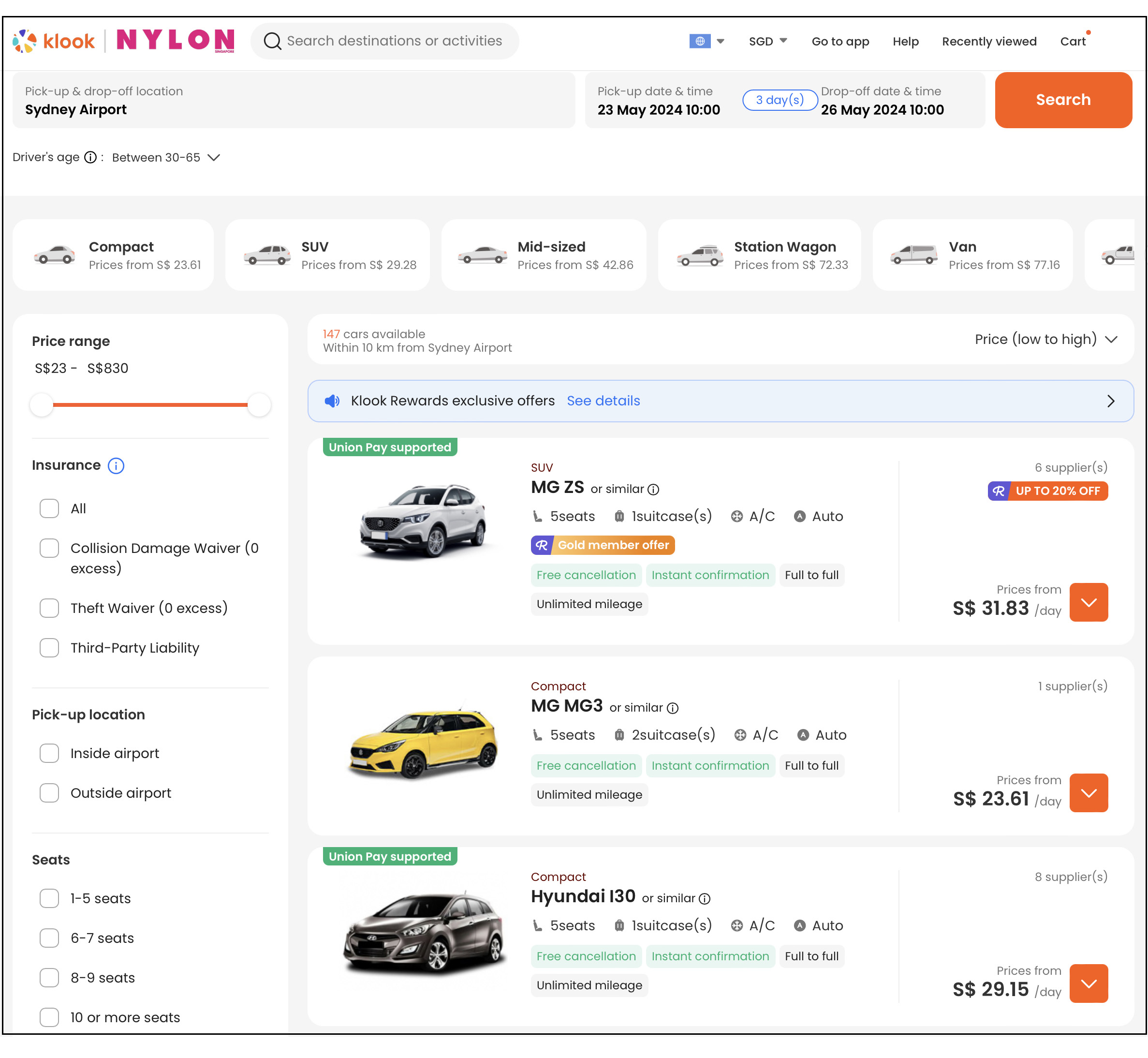Open the SGD currency dropdown

pos(768,41)
